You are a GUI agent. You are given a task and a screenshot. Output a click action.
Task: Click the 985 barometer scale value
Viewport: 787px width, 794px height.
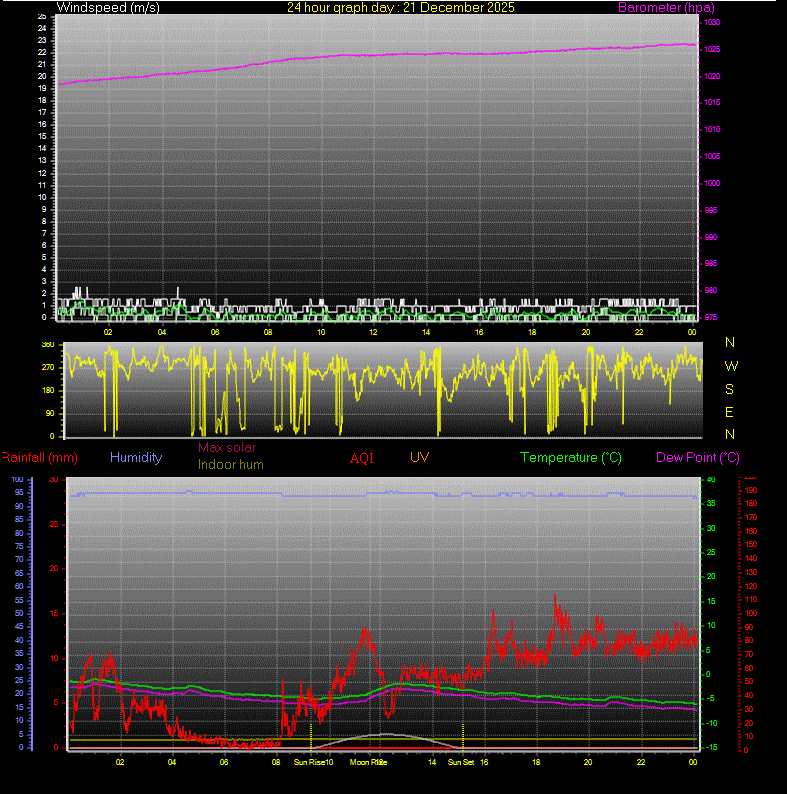711,263
